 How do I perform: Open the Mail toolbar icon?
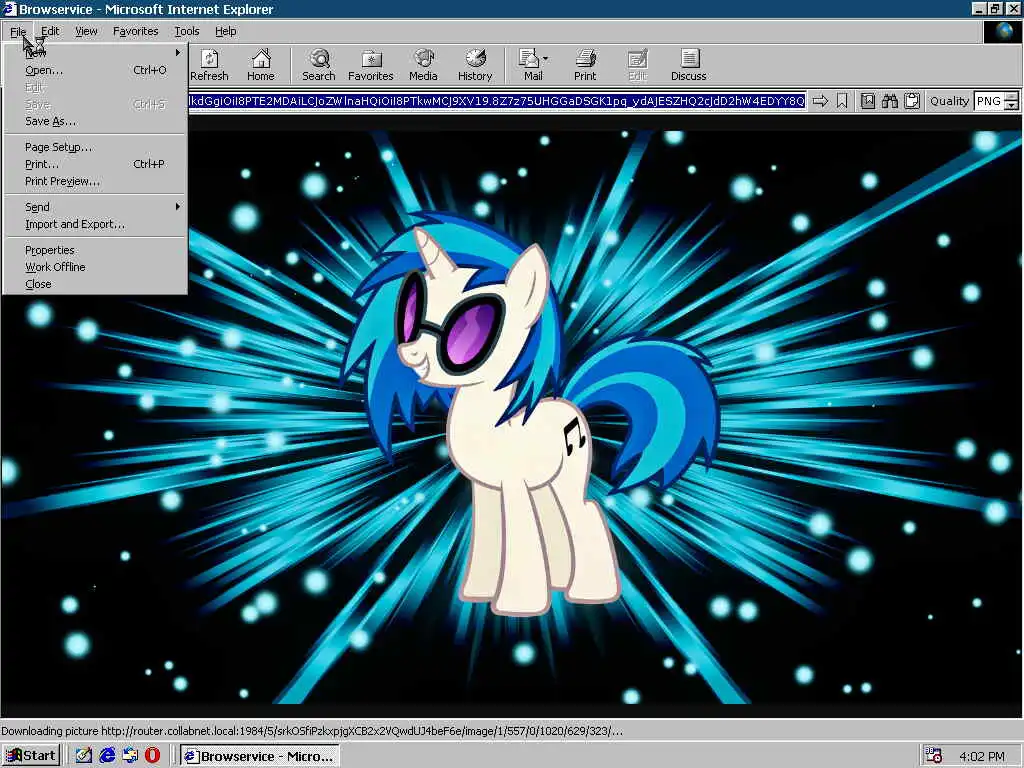[530, 65]
